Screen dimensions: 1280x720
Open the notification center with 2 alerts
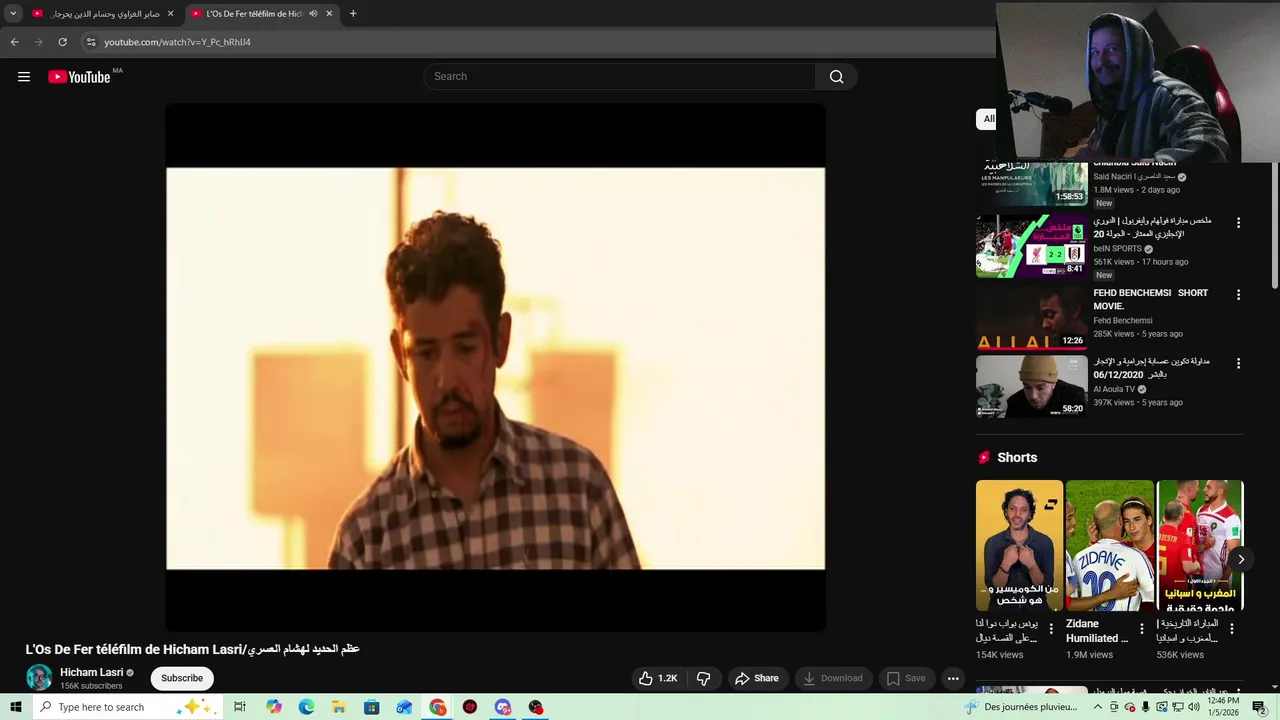point(1259,707)
